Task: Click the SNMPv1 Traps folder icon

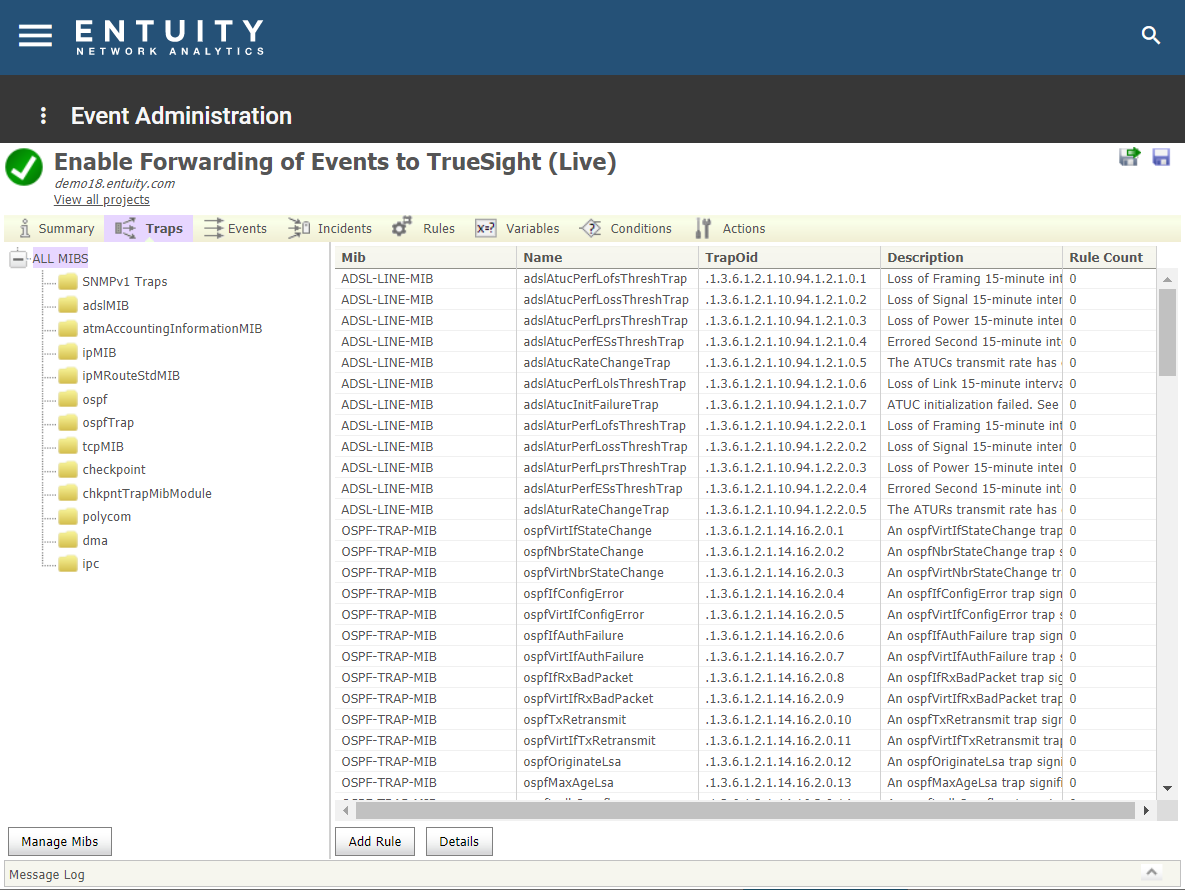Action: (69, 282)
